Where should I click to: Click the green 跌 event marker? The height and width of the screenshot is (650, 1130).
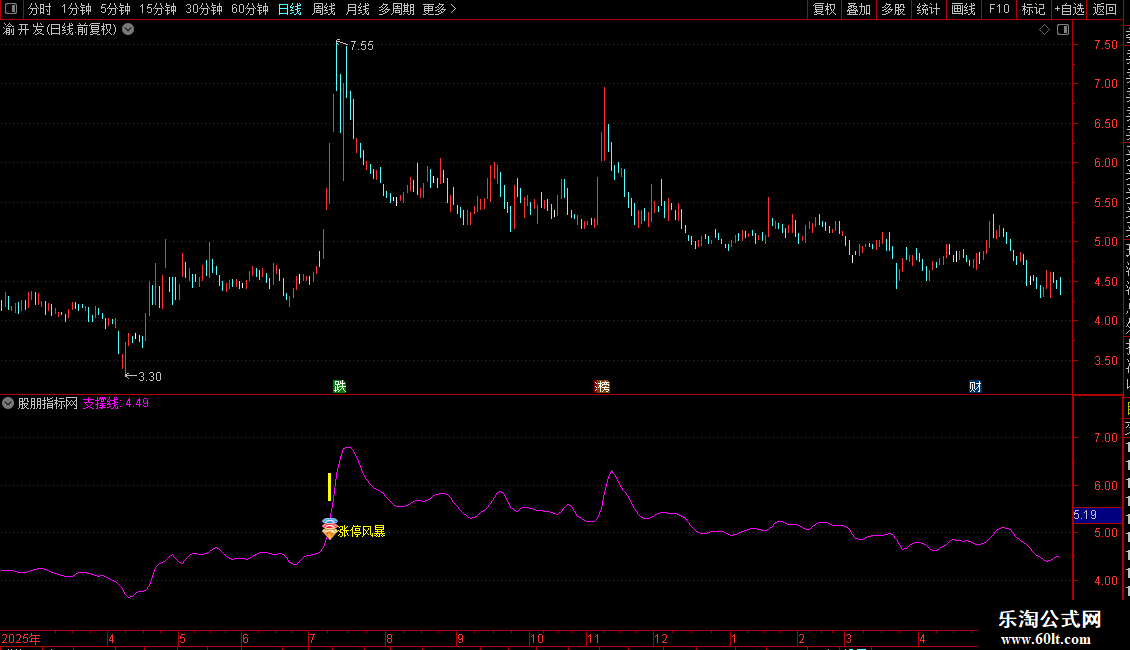click(340, 386)
